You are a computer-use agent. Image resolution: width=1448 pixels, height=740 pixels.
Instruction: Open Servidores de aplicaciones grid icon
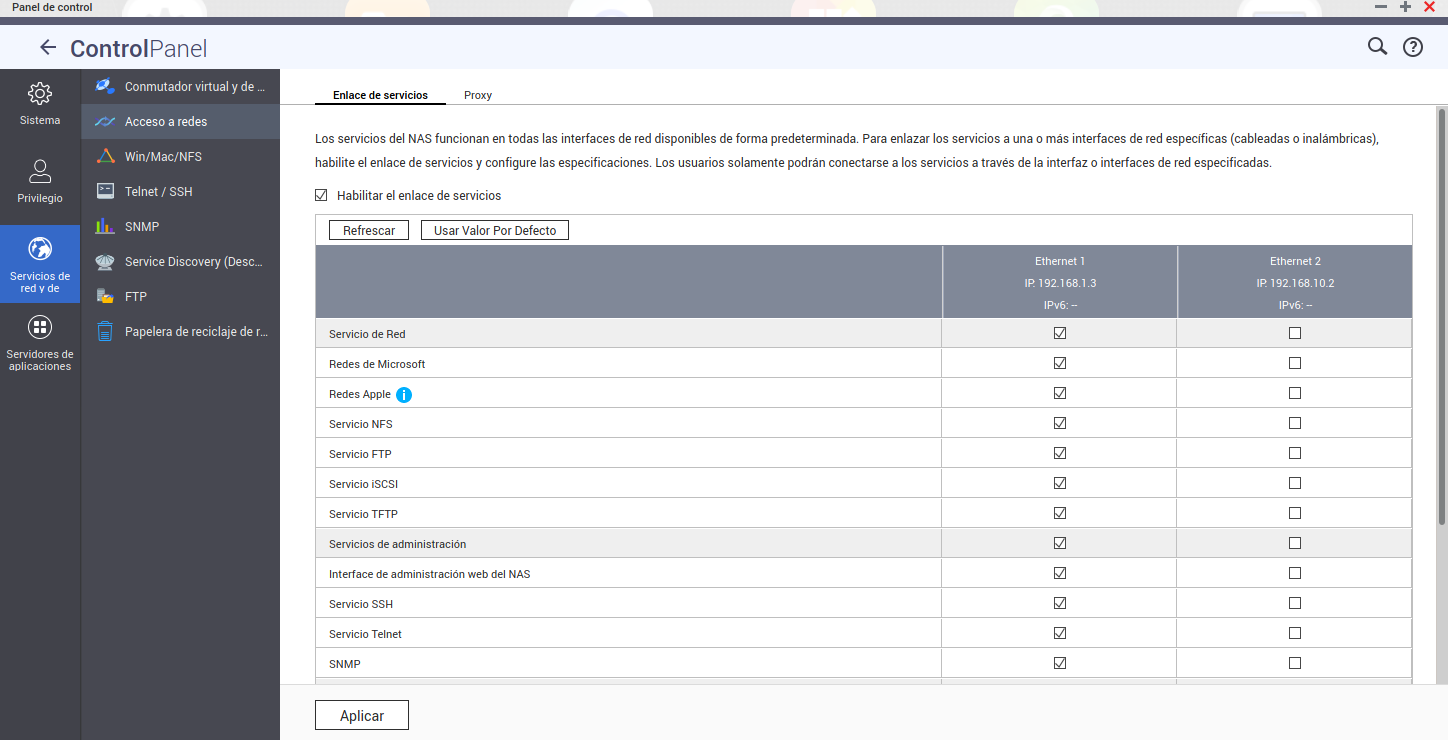[x=40, y=327]
